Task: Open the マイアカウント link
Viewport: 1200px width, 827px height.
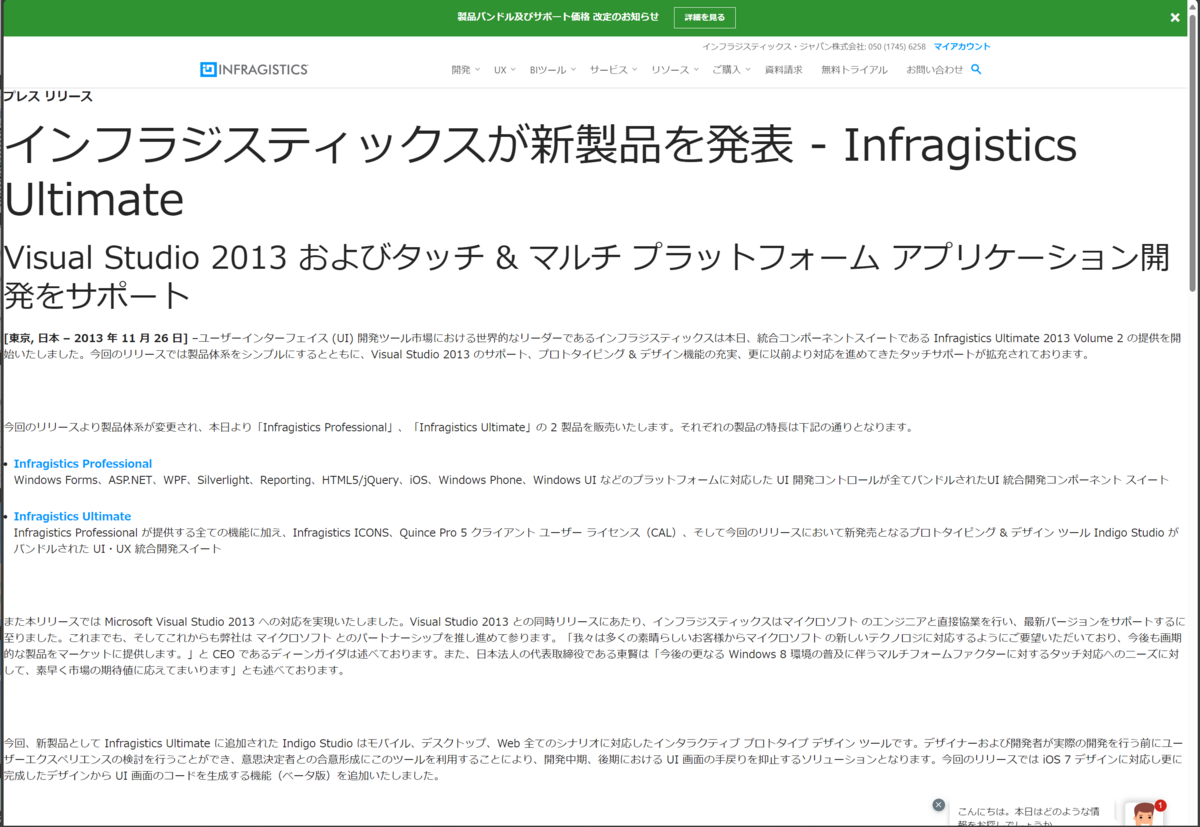Action: (x=962, y=47)
